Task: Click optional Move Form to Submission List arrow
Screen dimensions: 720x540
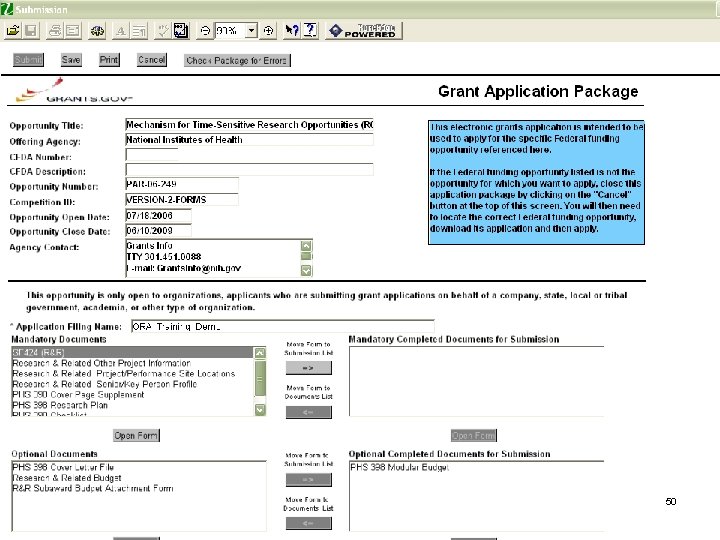Action: (308, 480)
